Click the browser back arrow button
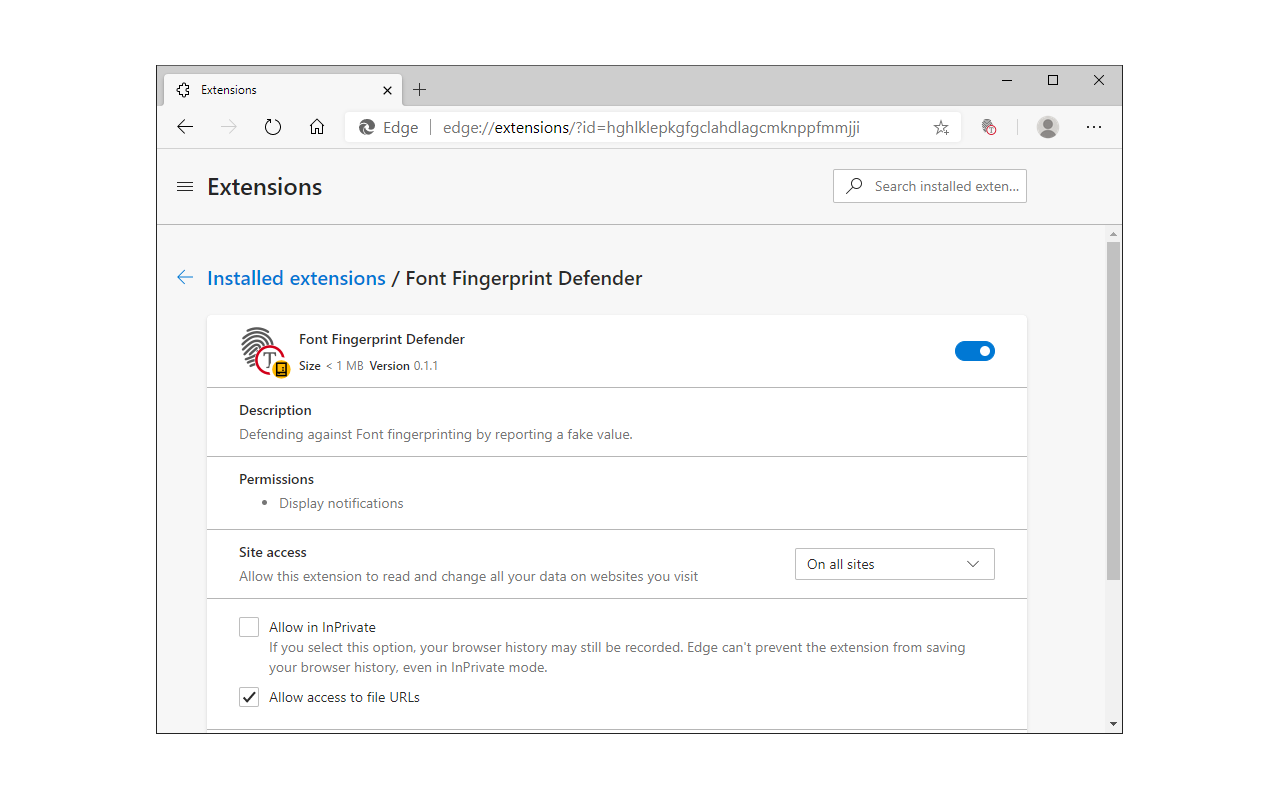The height and width of the screenshot is (800, 1280). 185,127
